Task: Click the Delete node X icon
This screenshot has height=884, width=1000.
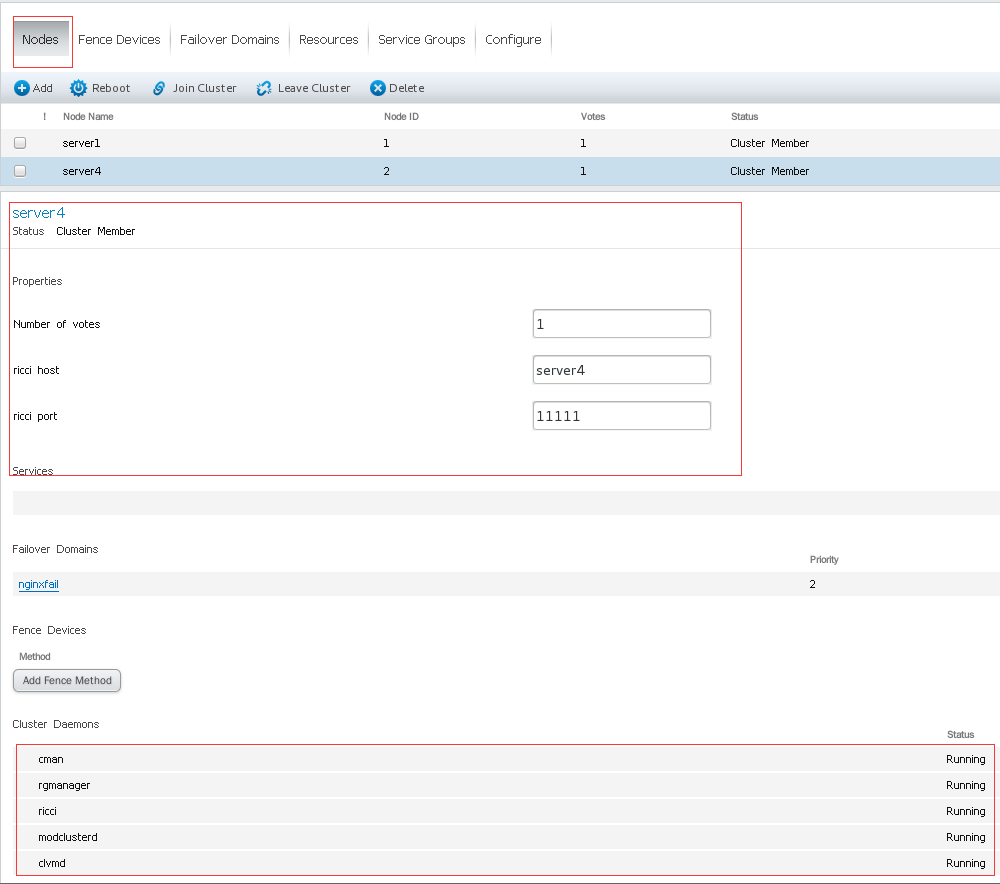Action: click(378, 88)
